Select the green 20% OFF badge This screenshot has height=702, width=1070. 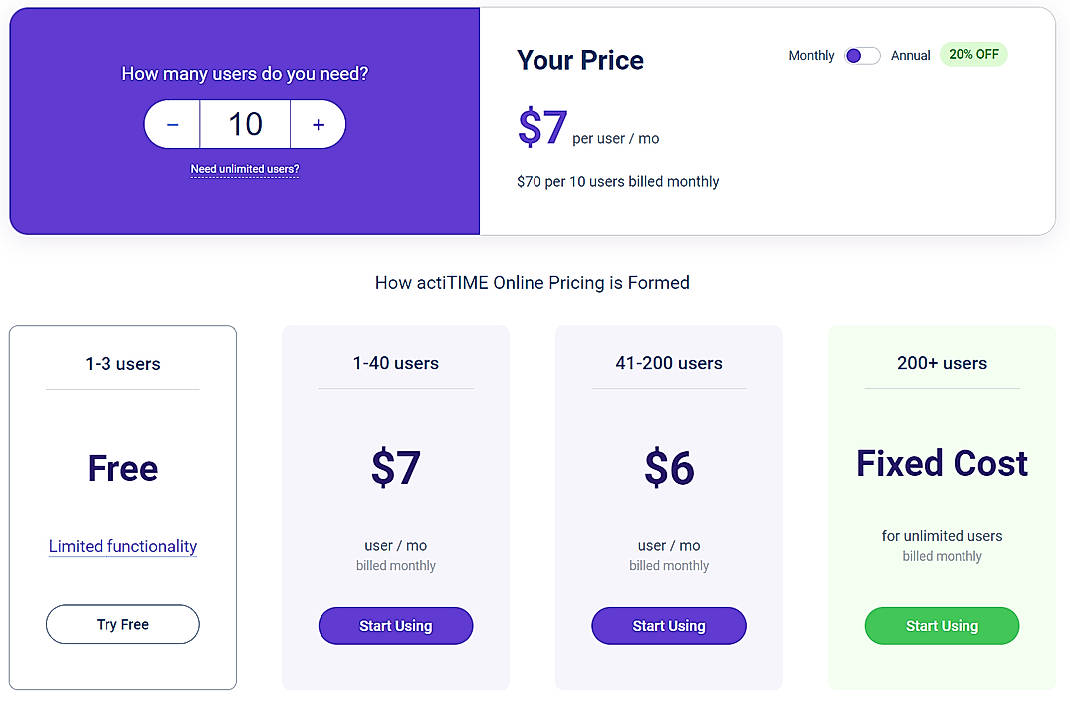coord(973,55)
